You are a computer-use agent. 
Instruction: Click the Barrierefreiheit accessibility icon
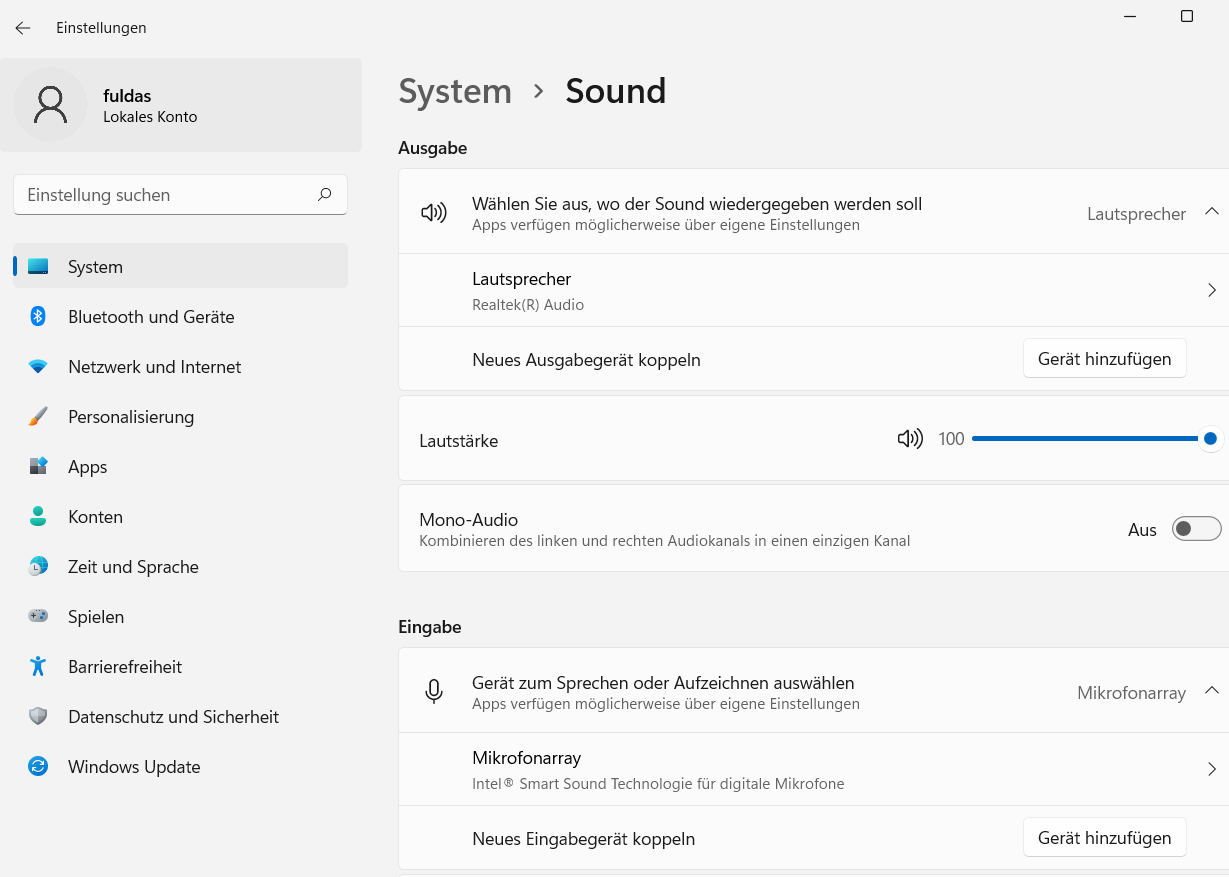(38, 667)
